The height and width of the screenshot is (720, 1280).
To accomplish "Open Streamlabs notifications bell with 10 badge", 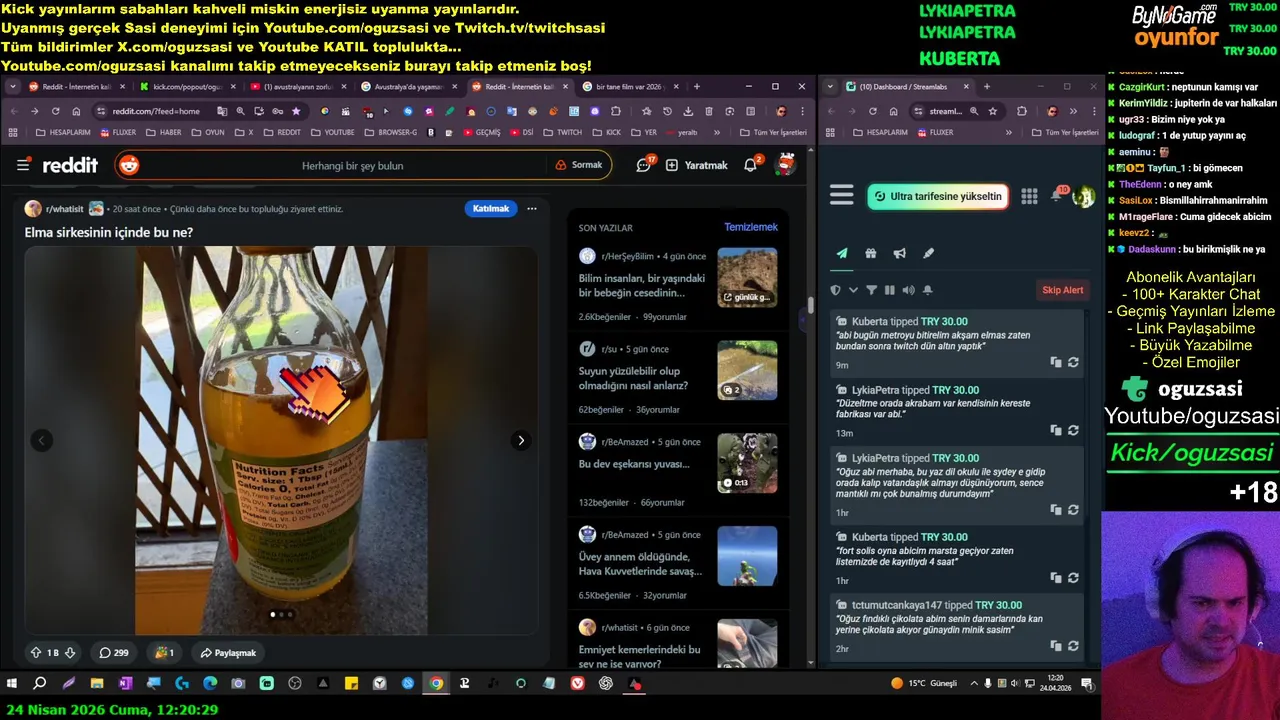I will pyautogui.click(x=1057, y=195).
